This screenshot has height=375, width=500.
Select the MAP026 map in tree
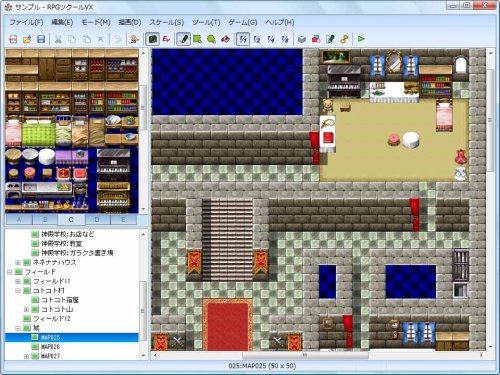[x=50, y=347]
